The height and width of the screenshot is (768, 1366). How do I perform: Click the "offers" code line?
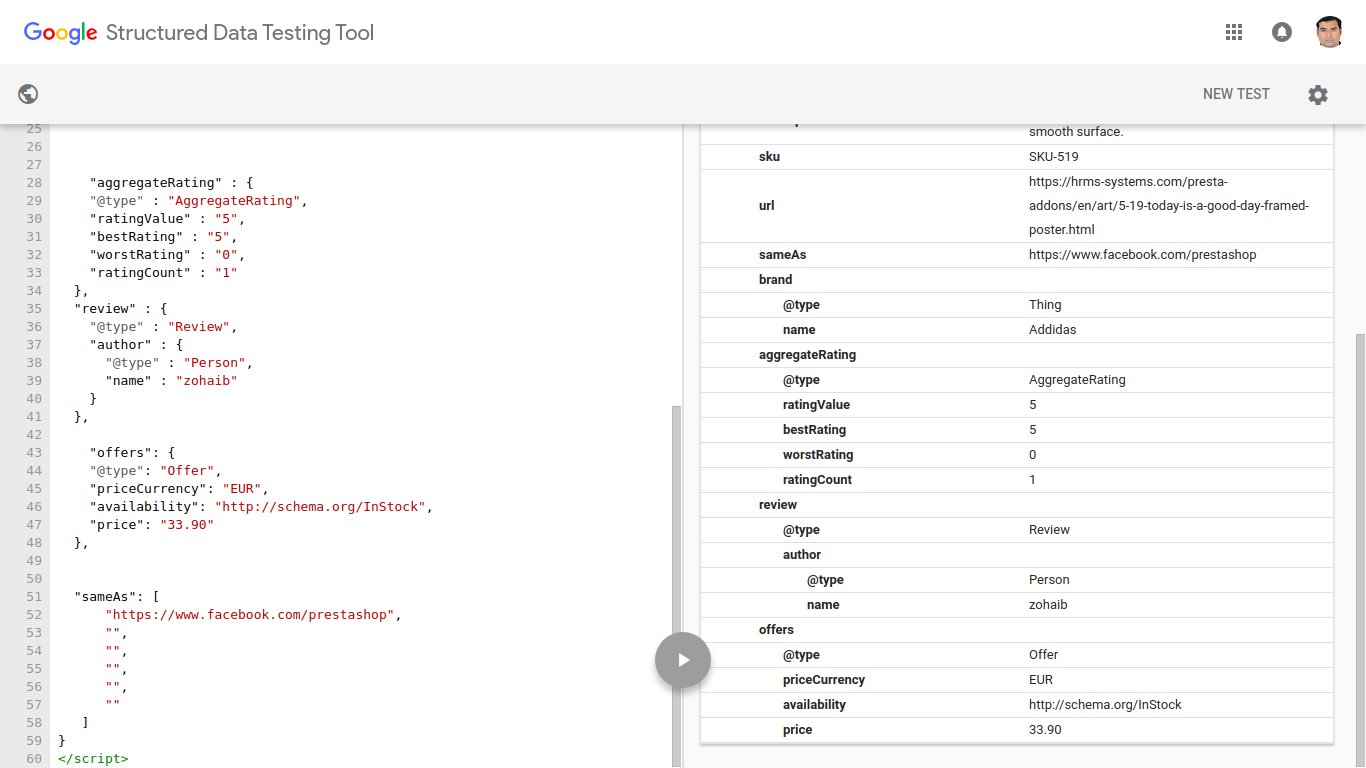tap(132, 453)
